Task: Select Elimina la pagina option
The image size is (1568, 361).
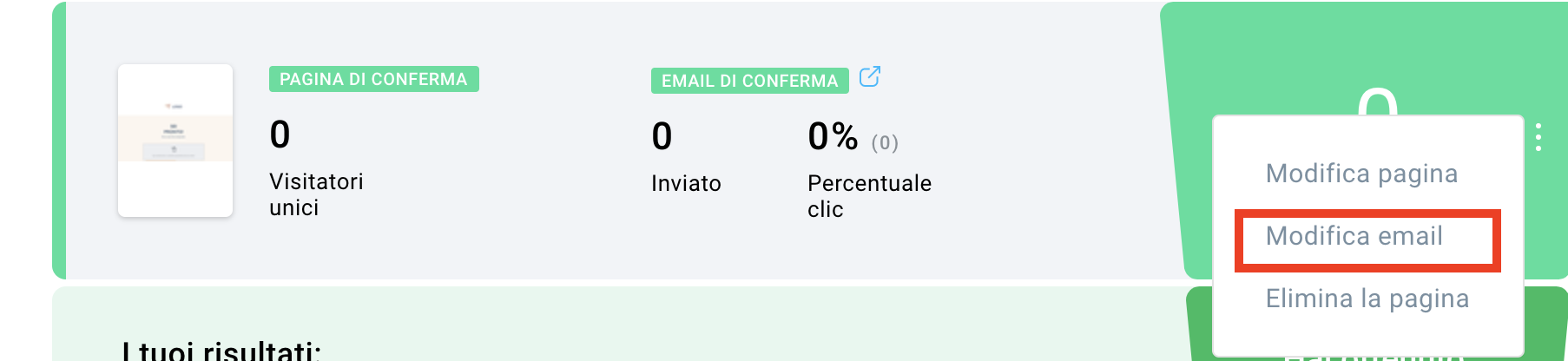Action: click(x=1367, y=299)
